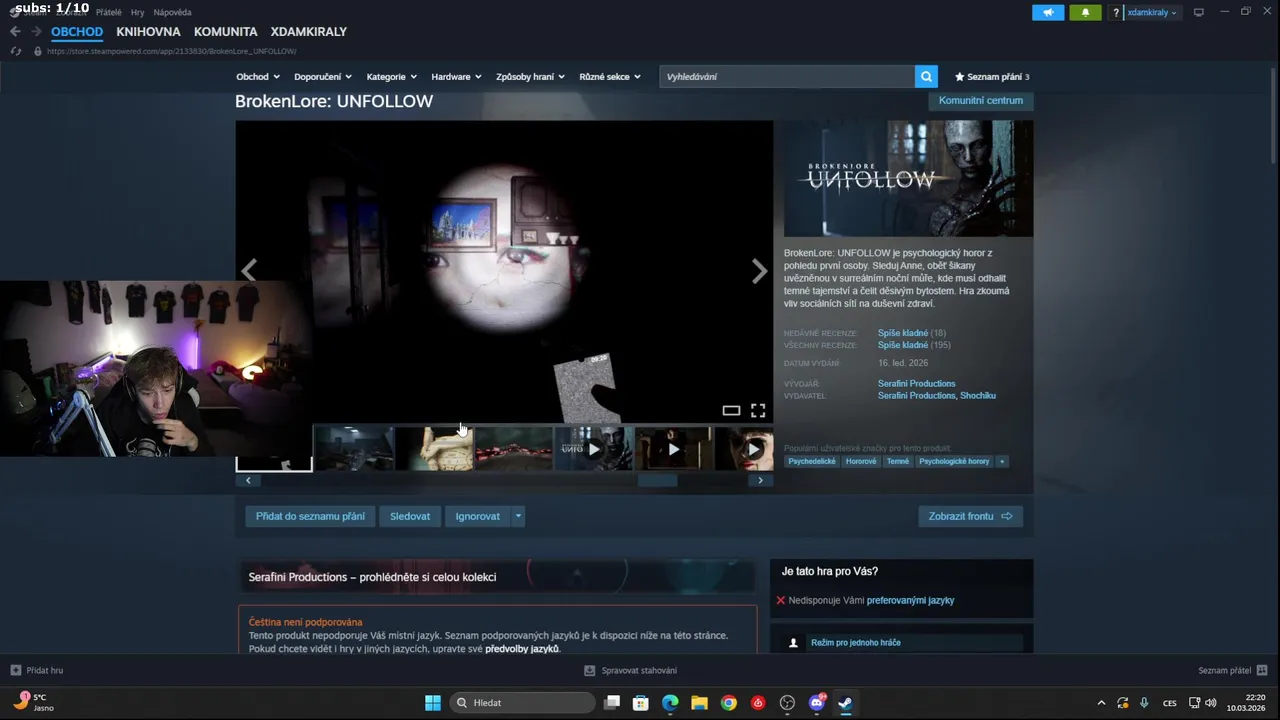Image resolution: width=1280 pixels, height=720 pixels.
Task: Slide thumbnail strip left with the arrow
Action: click(248, 480)
